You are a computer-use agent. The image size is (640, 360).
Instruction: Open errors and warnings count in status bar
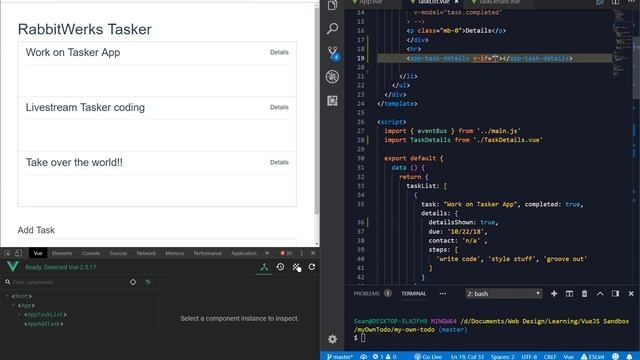[x=384, y=356]
